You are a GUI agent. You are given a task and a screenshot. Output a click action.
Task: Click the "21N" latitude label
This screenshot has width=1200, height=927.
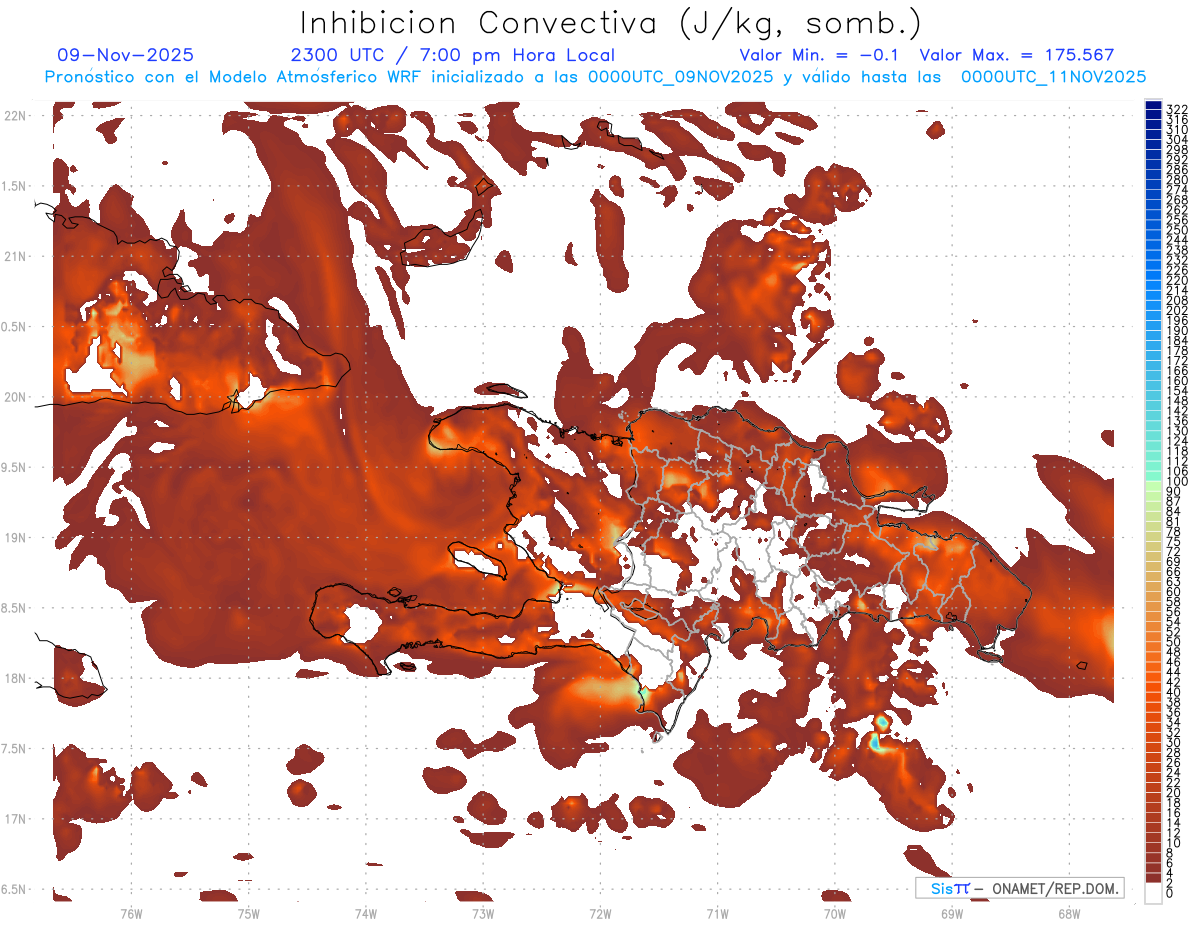tap(16, 257)
